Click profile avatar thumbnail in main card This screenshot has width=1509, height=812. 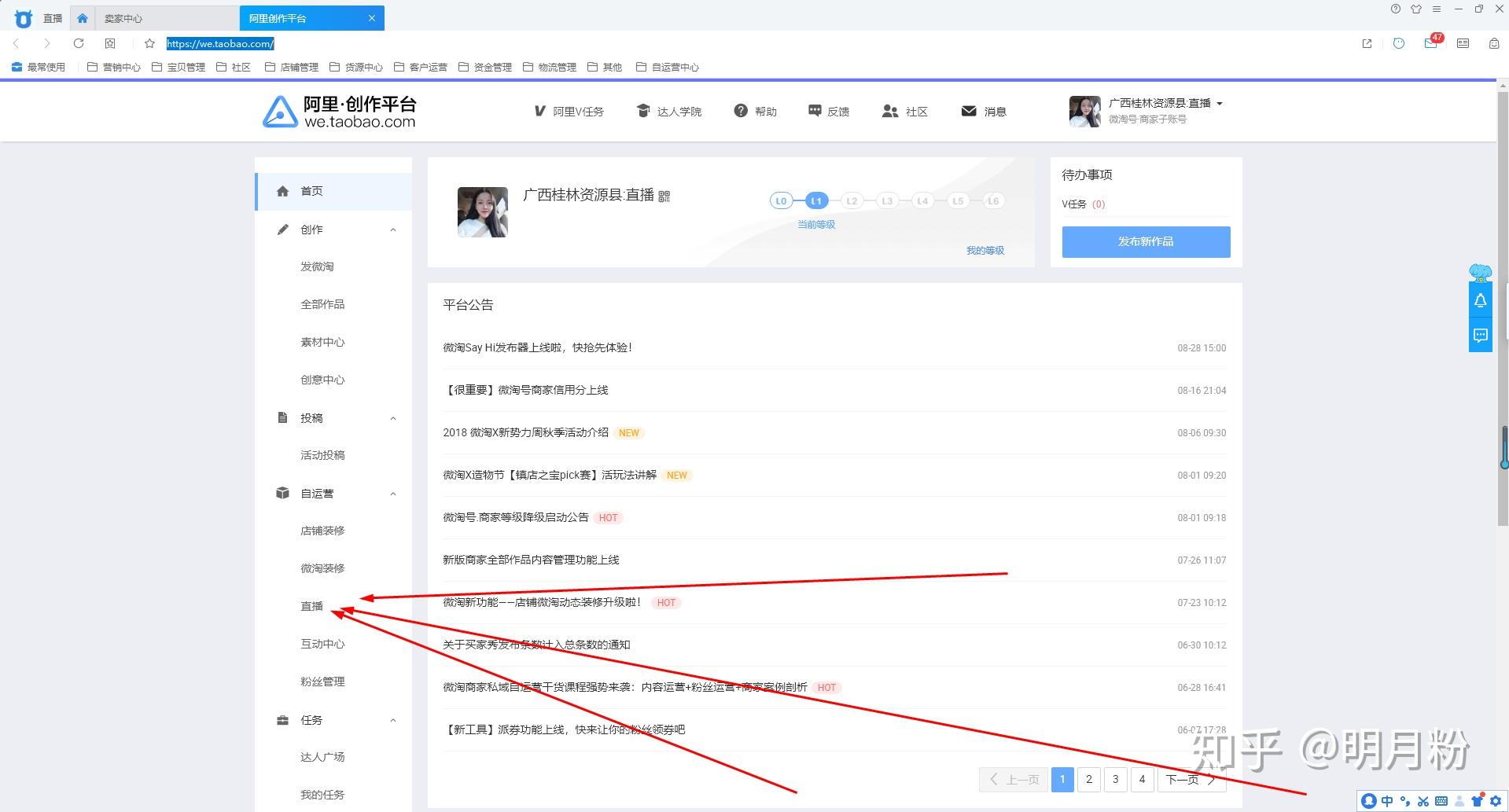click(483, 212)
